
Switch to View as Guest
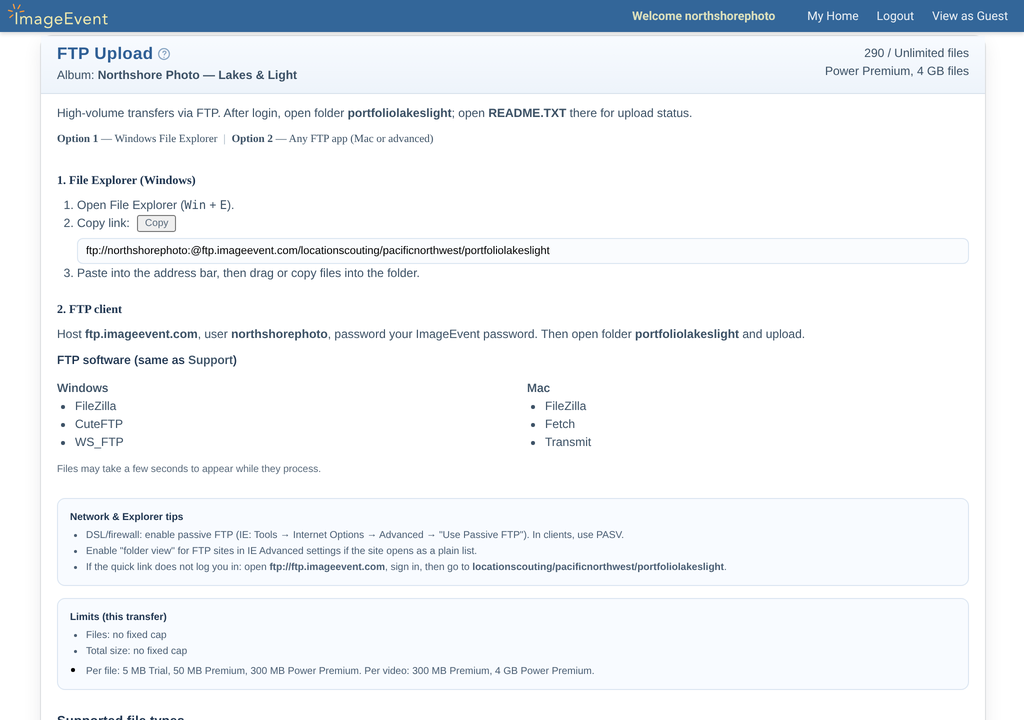[x=970, y=16]
